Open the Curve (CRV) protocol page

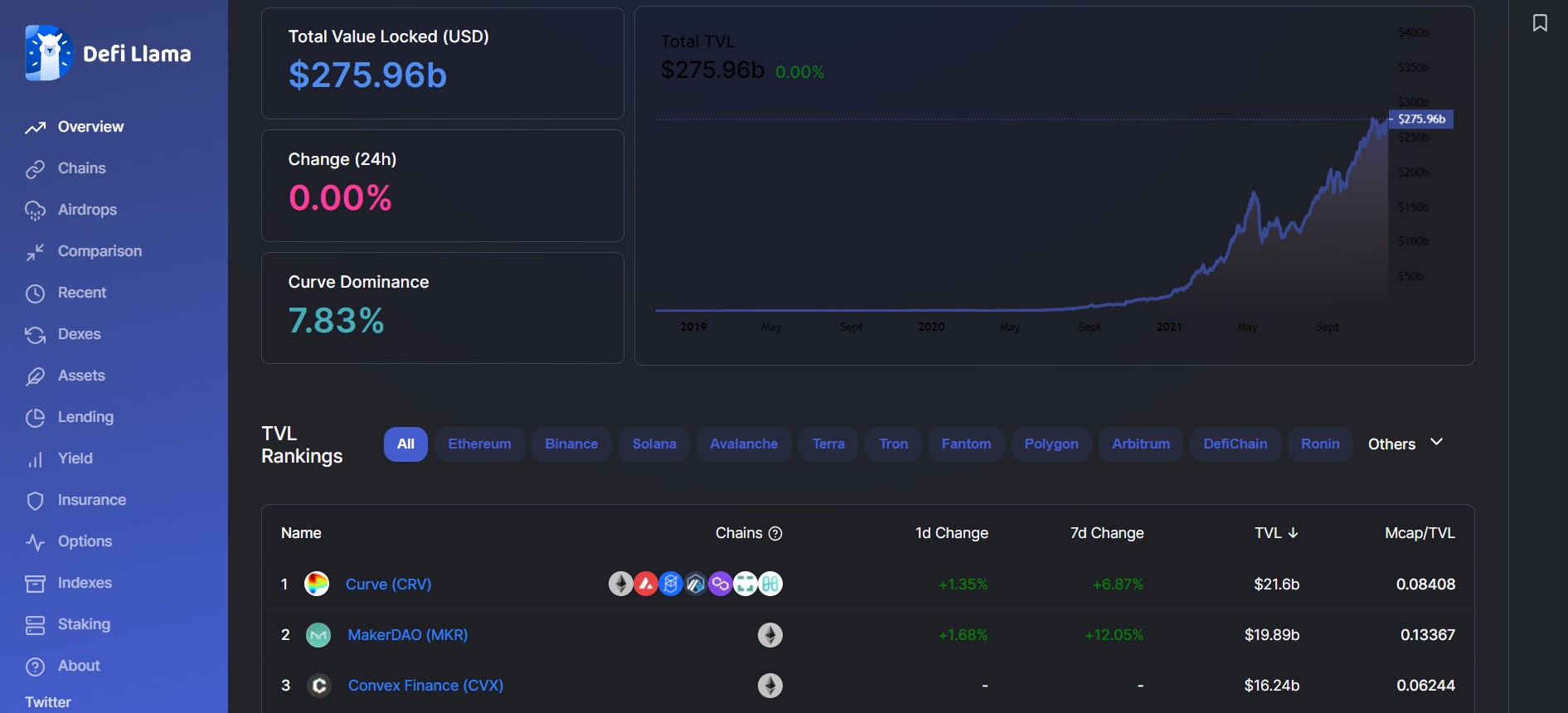point(388,584)
